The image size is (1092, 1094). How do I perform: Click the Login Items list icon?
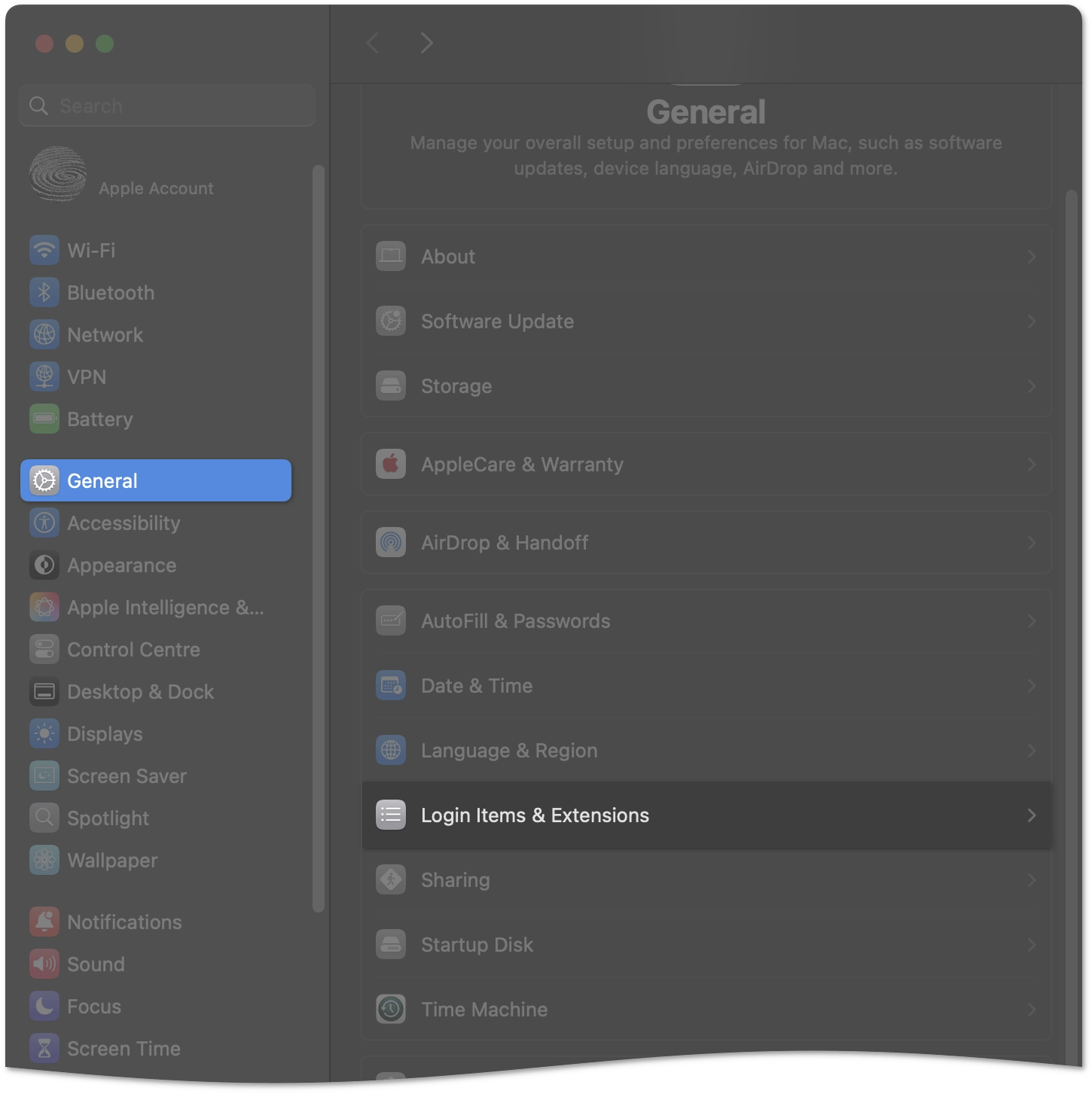(x=391, y=815)
